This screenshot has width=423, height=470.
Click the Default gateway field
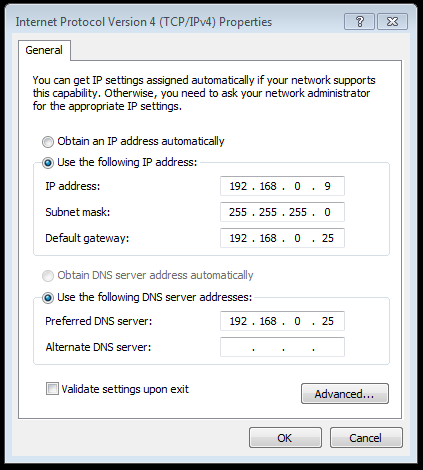(x=282, y=238)
